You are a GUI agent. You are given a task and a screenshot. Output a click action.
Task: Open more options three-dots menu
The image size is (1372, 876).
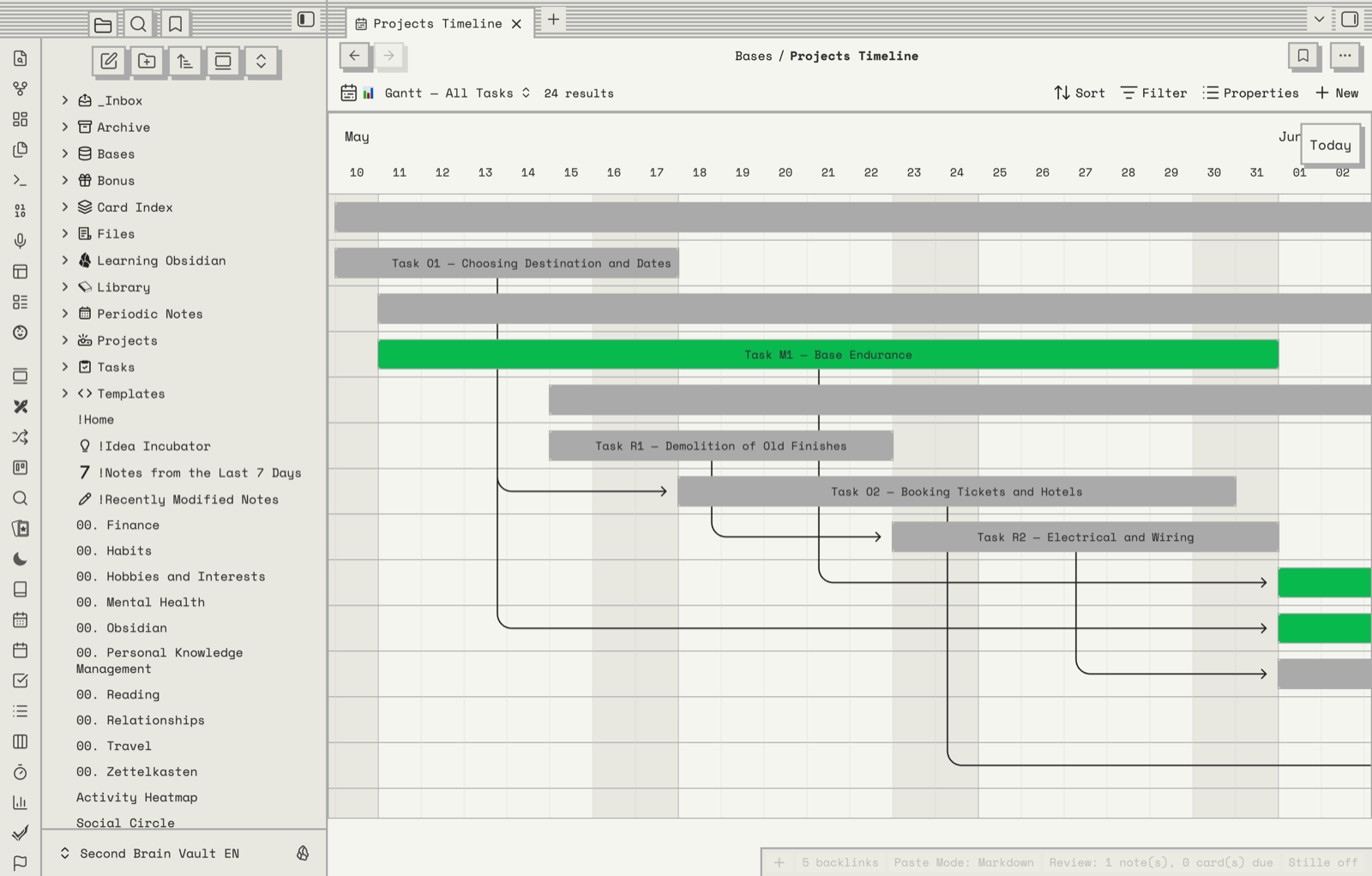coord(1345,56)
